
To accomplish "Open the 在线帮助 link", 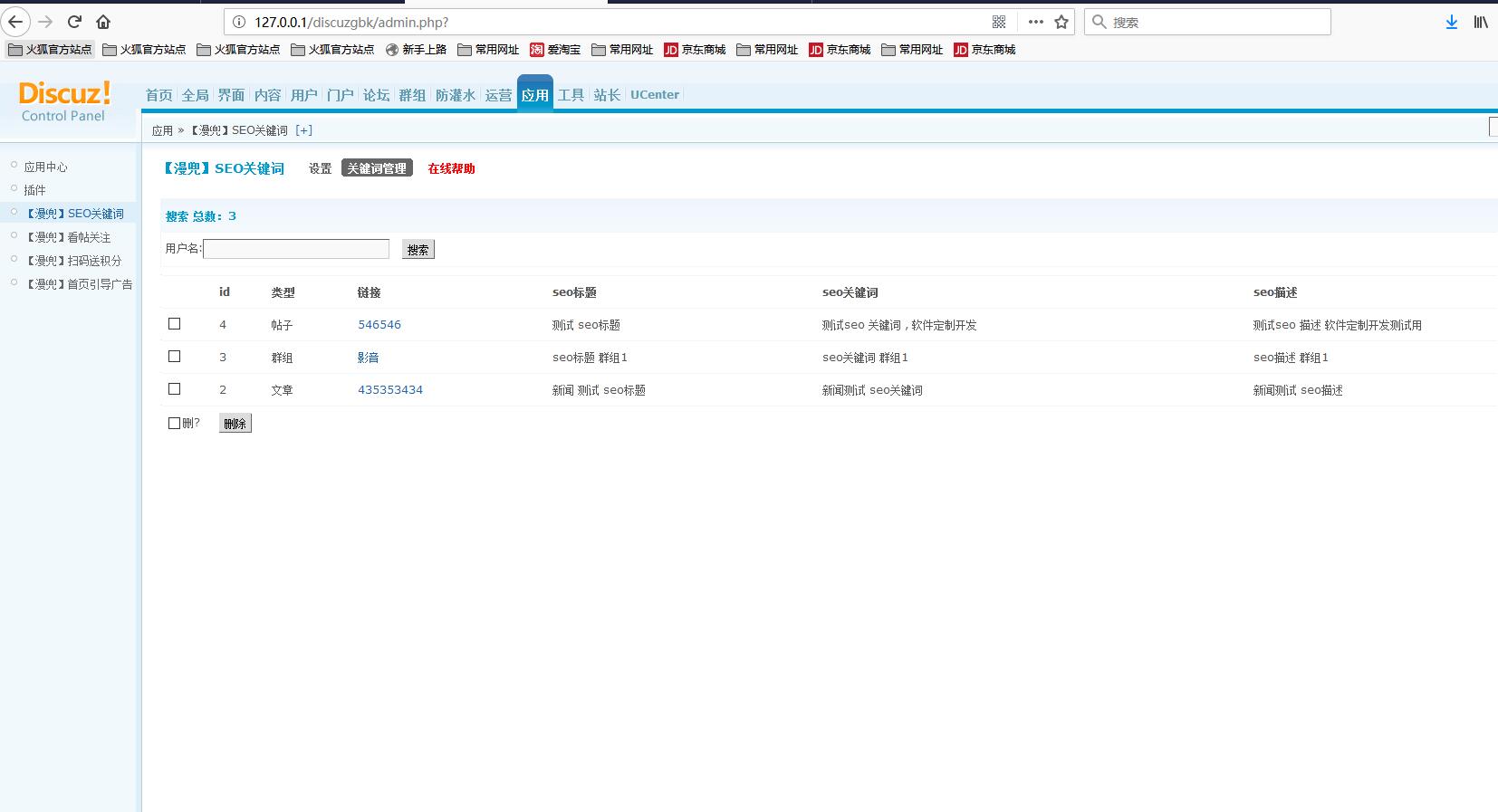I will point(451,168).
